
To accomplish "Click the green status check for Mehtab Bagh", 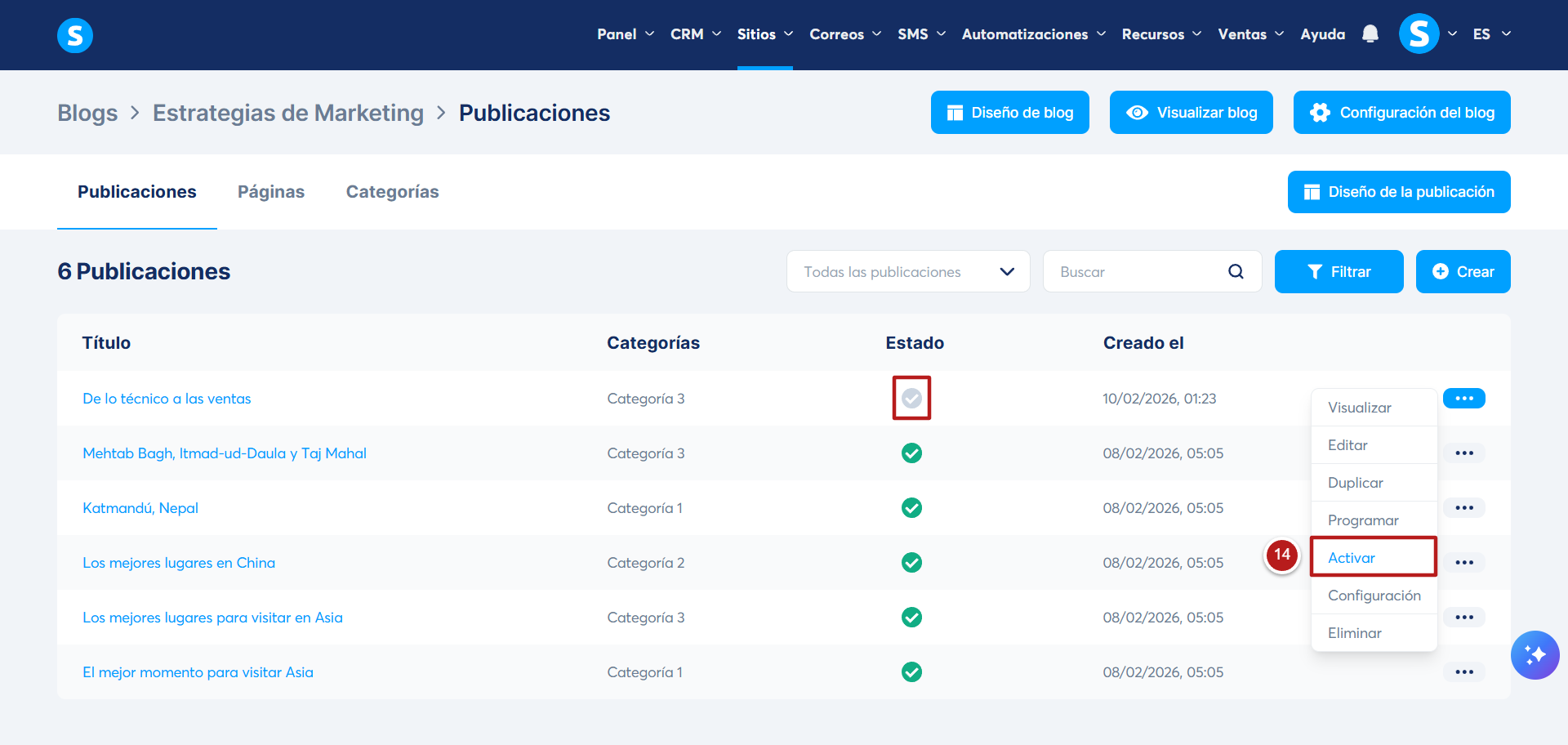I will click(912, 453).
